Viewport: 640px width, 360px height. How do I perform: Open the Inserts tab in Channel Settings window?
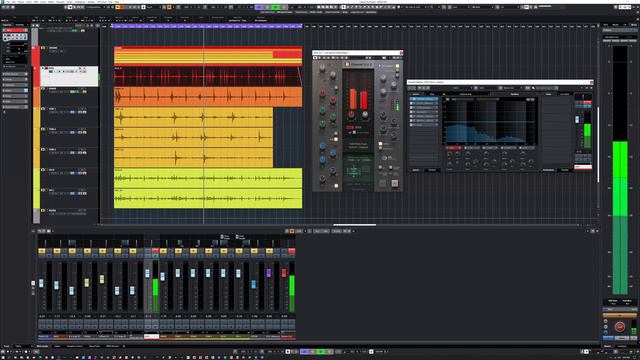416,94
